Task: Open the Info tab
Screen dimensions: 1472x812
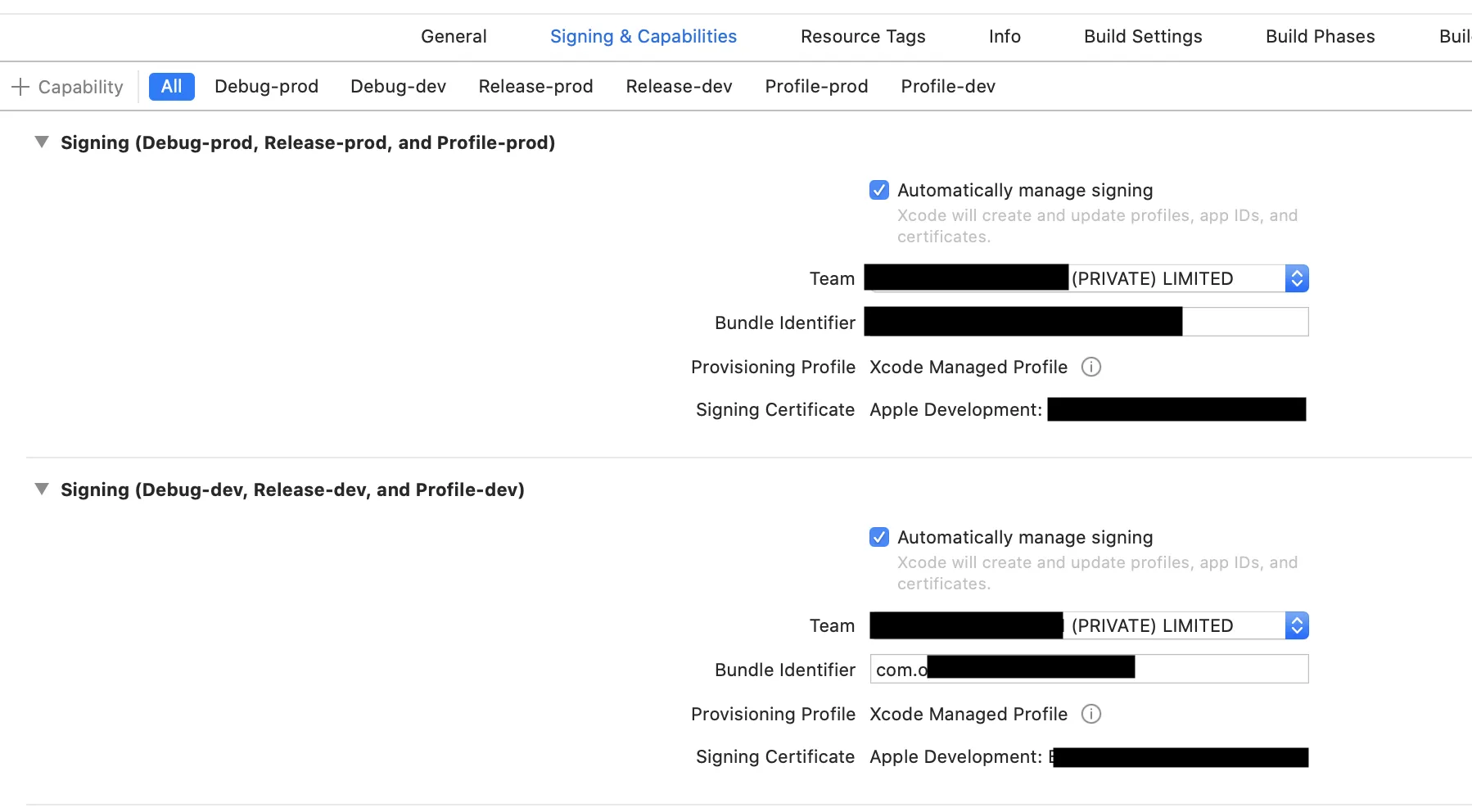Action: [x=1005, y=37]
